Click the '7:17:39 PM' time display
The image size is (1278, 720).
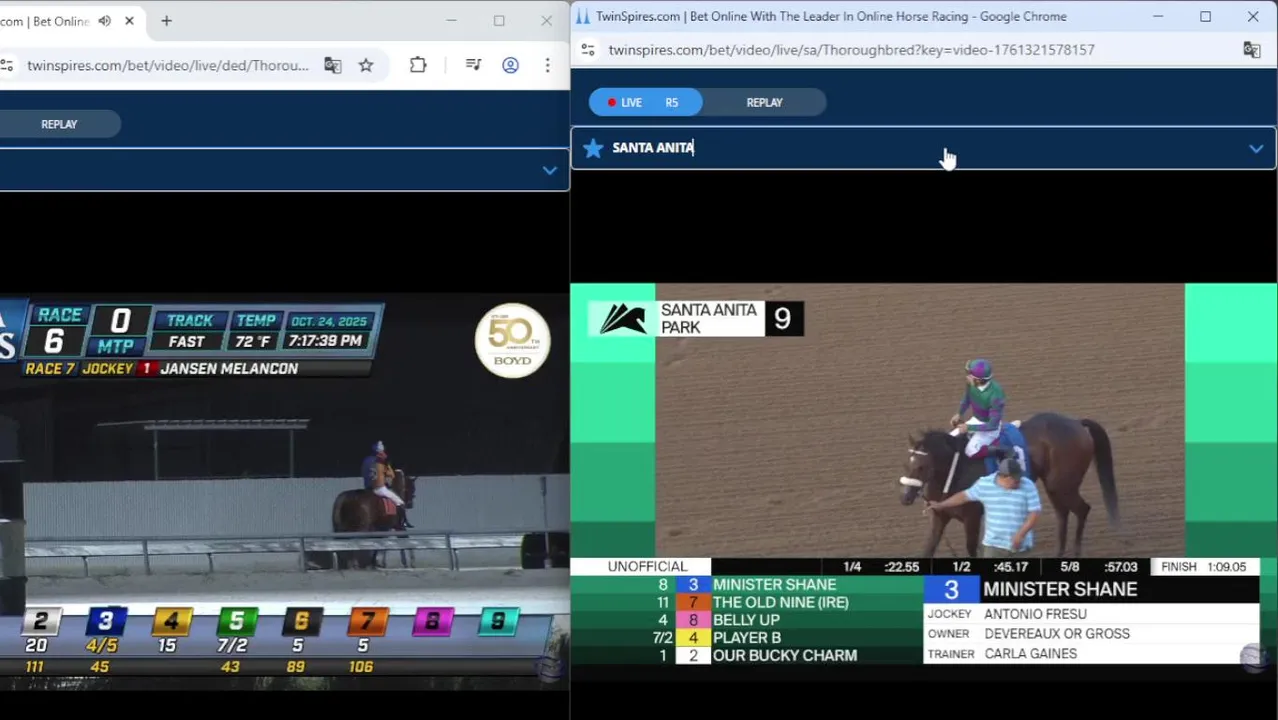coord(325,341)
